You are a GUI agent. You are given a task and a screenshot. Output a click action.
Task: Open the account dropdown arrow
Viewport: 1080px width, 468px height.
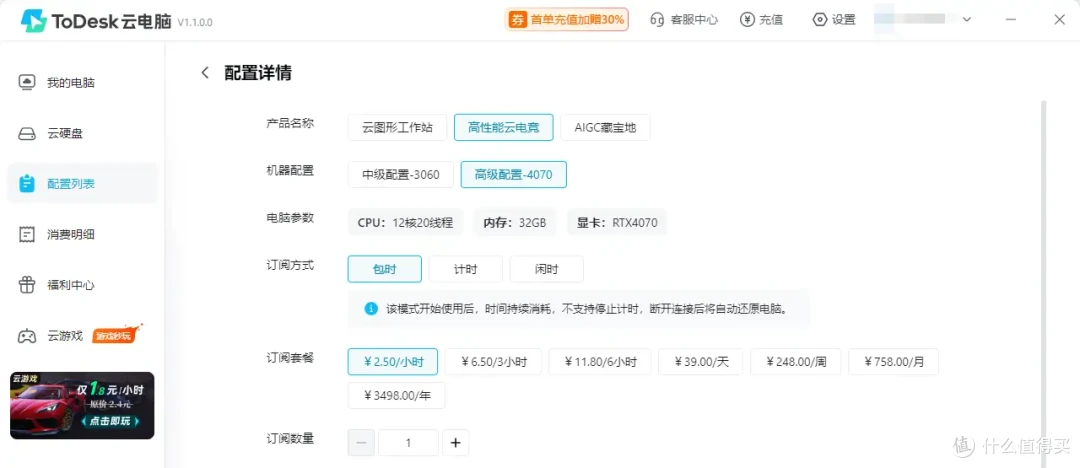pos(967,19)
